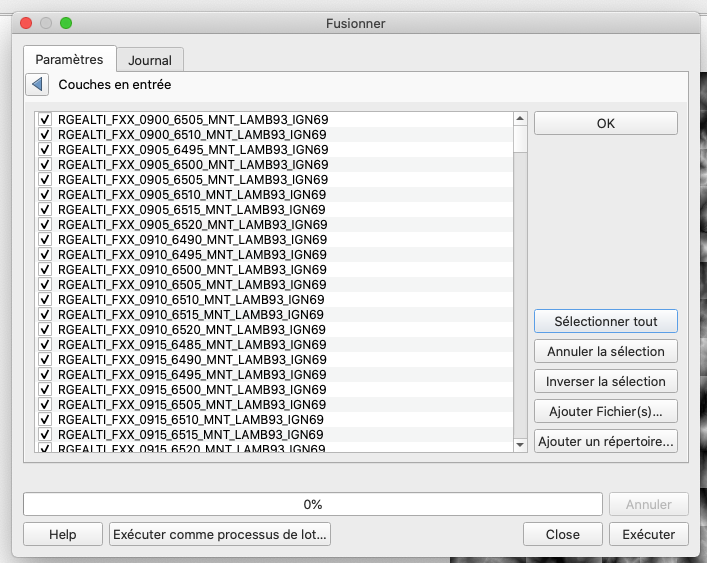Uncheck RGEALTI_FXX_0900_6505_MNT_LAMB93_IGN69 checkbox
This screenshot has width=707, height=563.
[x=45, y=120]
